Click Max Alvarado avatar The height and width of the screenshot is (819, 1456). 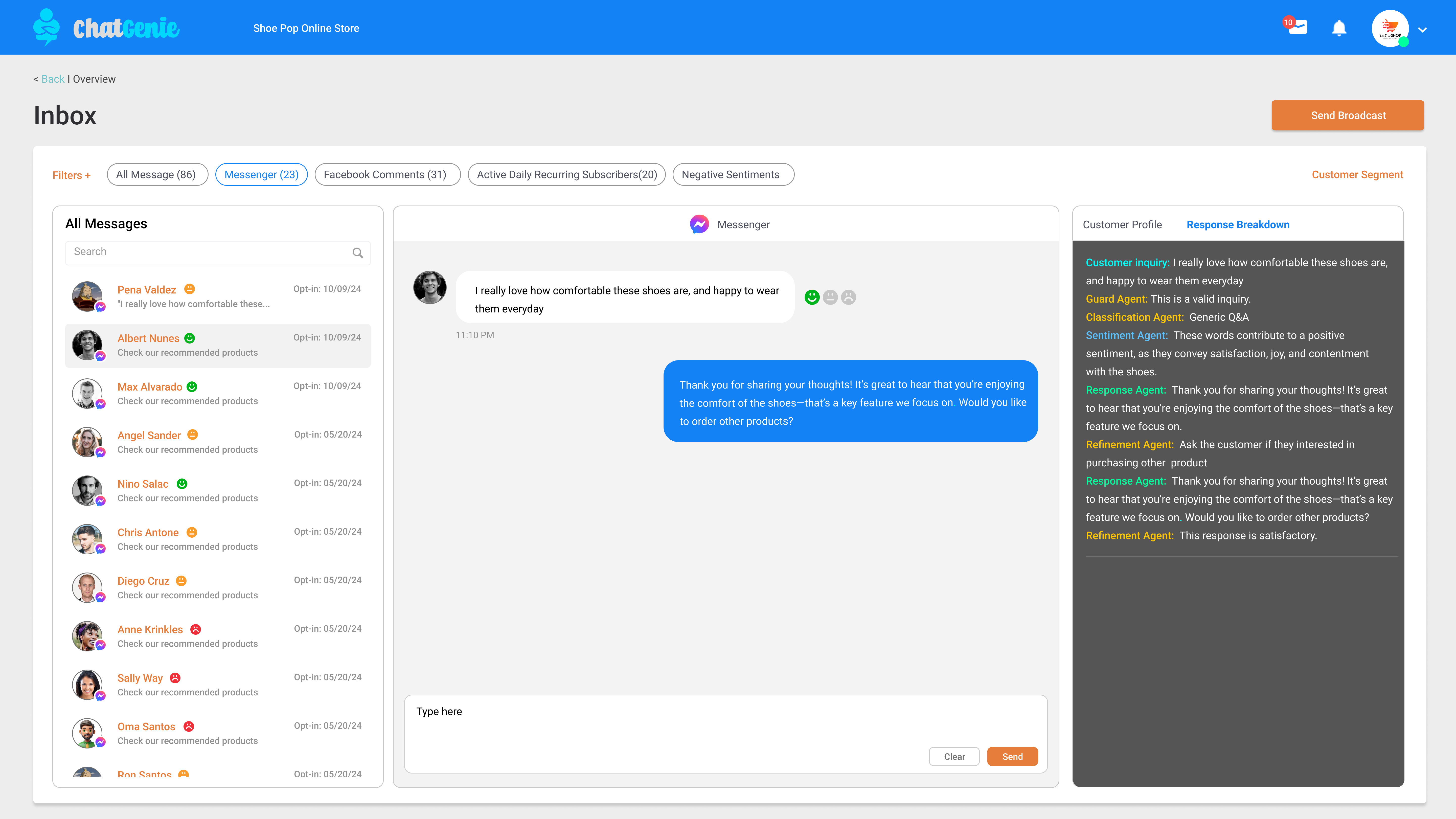coord(87,393)
